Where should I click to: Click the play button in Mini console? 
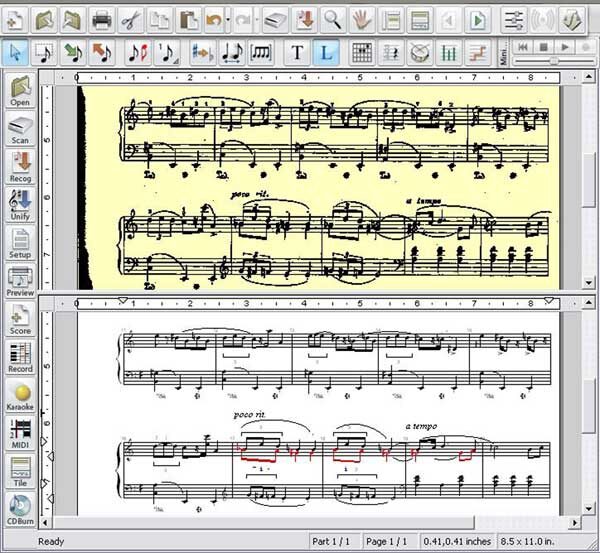coord(564,47)
